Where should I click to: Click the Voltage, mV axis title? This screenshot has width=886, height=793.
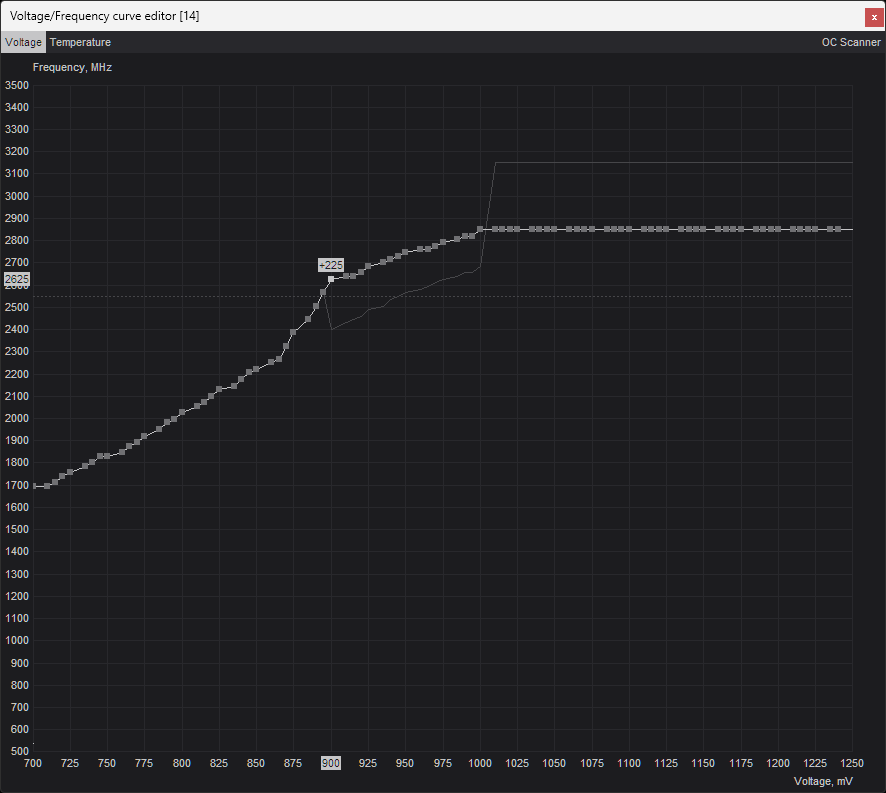823,781
